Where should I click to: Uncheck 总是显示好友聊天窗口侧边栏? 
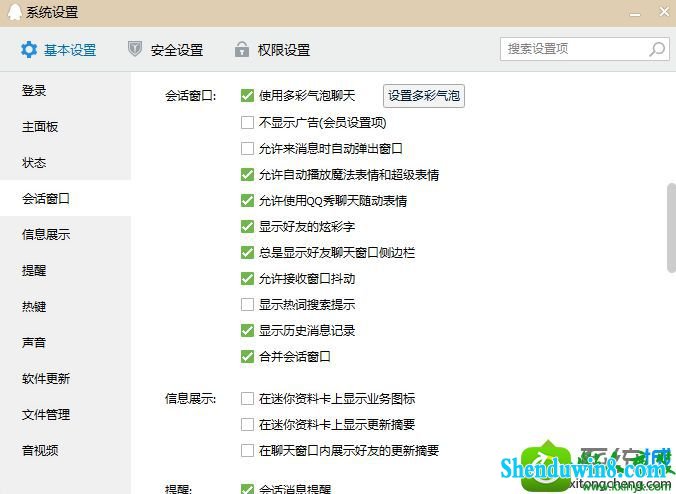click(x=247, y=252)
